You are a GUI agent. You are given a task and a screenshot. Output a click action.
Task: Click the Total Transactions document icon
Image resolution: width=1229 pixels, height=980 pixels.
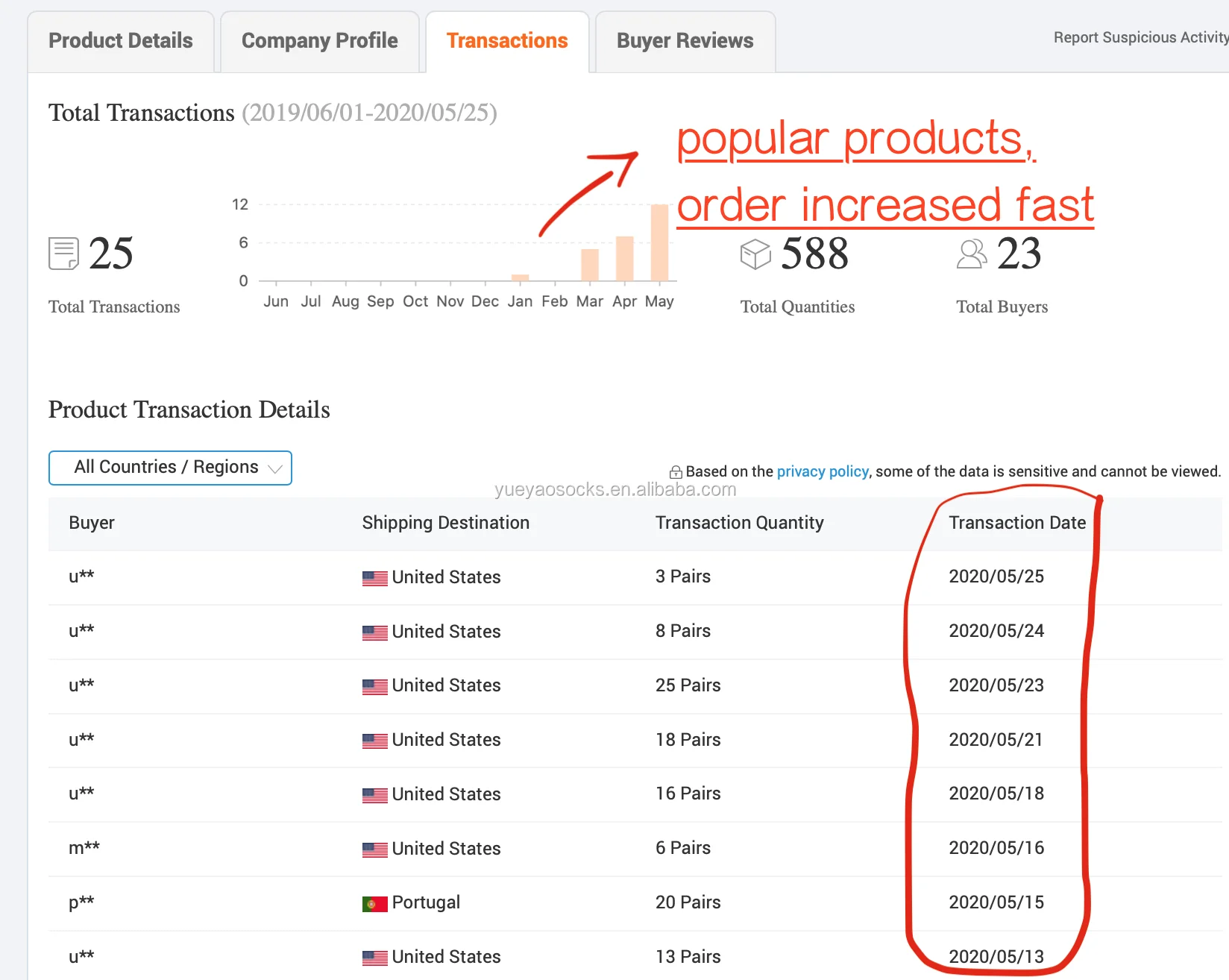click(63, 254)
